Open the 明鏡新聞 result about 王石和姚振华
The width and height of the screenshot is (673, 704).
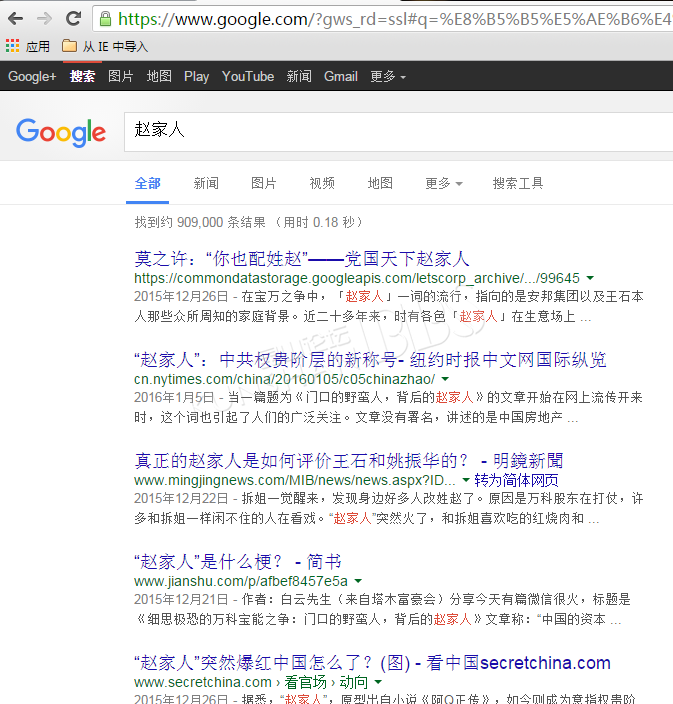pyautogui.click(x=348, y=461)
